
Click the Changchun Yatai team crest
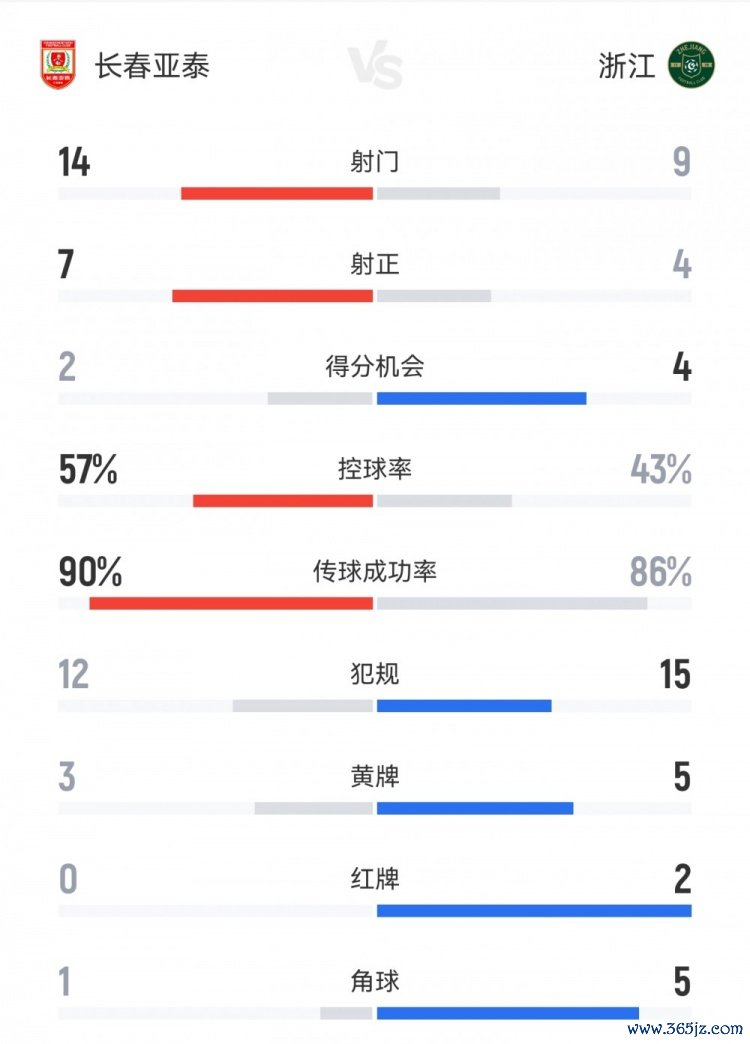point(58,64)
